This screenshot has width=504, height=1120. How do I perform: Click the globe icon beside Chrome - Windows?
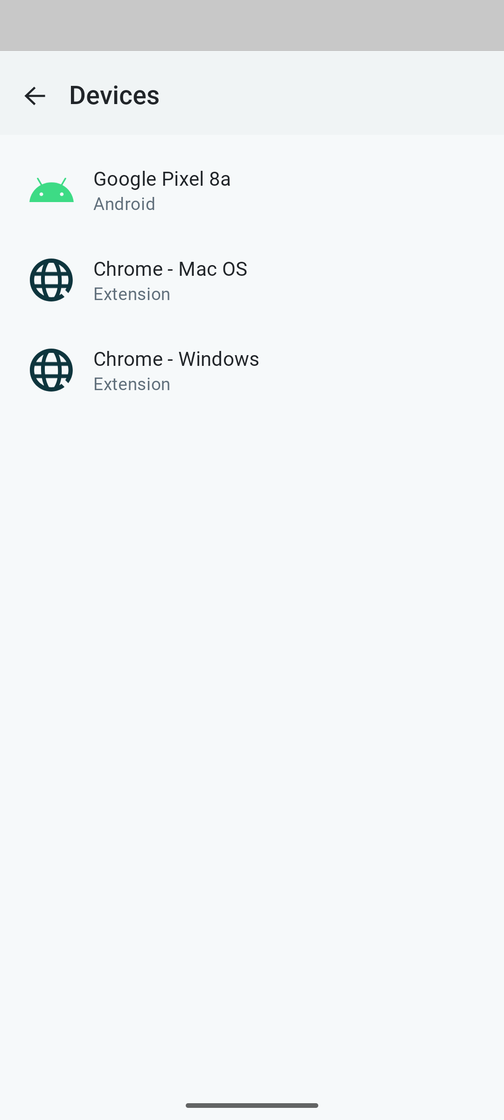tap(51, 370)
